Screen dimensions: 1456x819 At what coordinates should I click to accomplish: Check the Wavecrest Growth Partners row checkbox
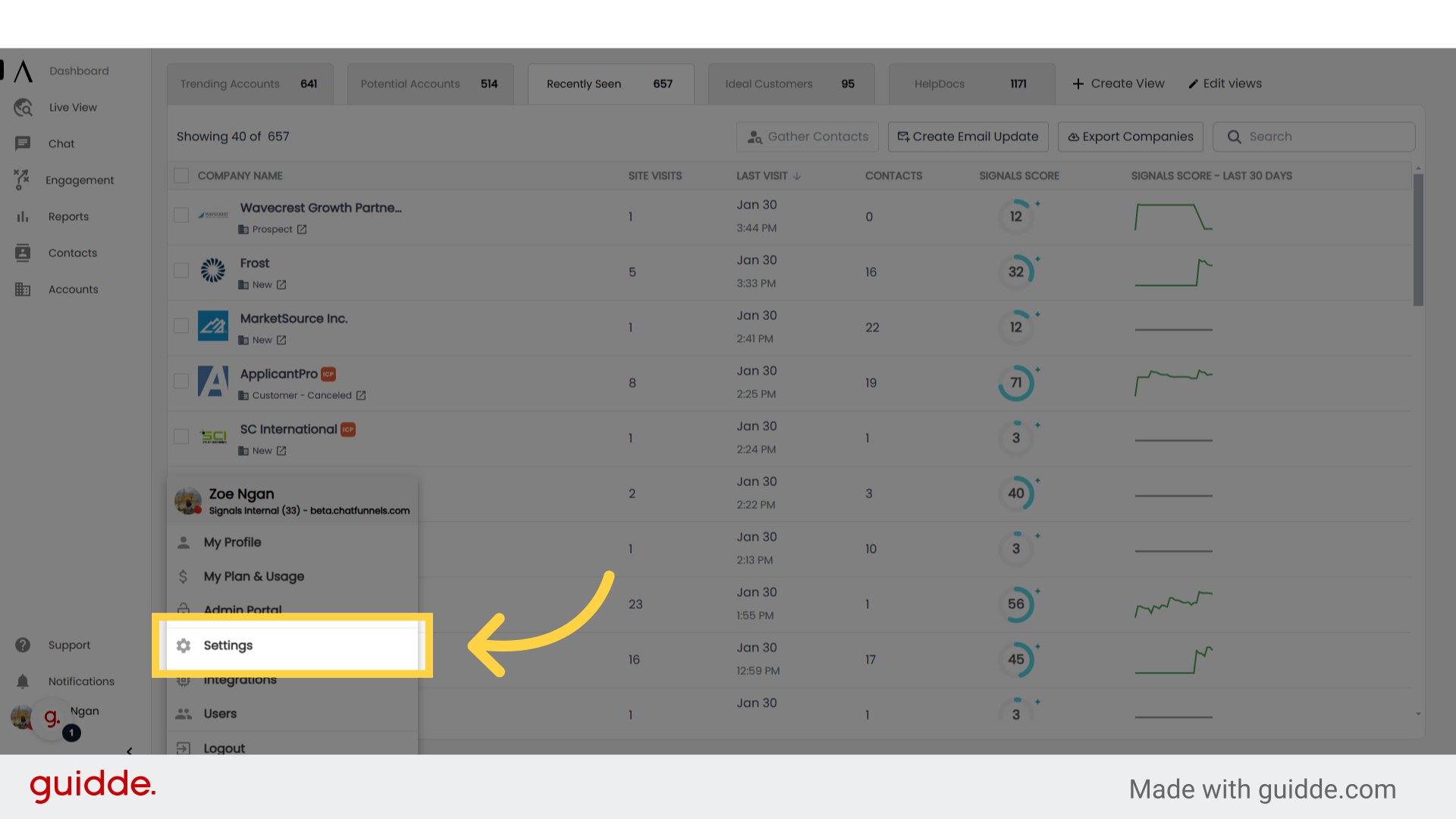[x=181, y=215]
